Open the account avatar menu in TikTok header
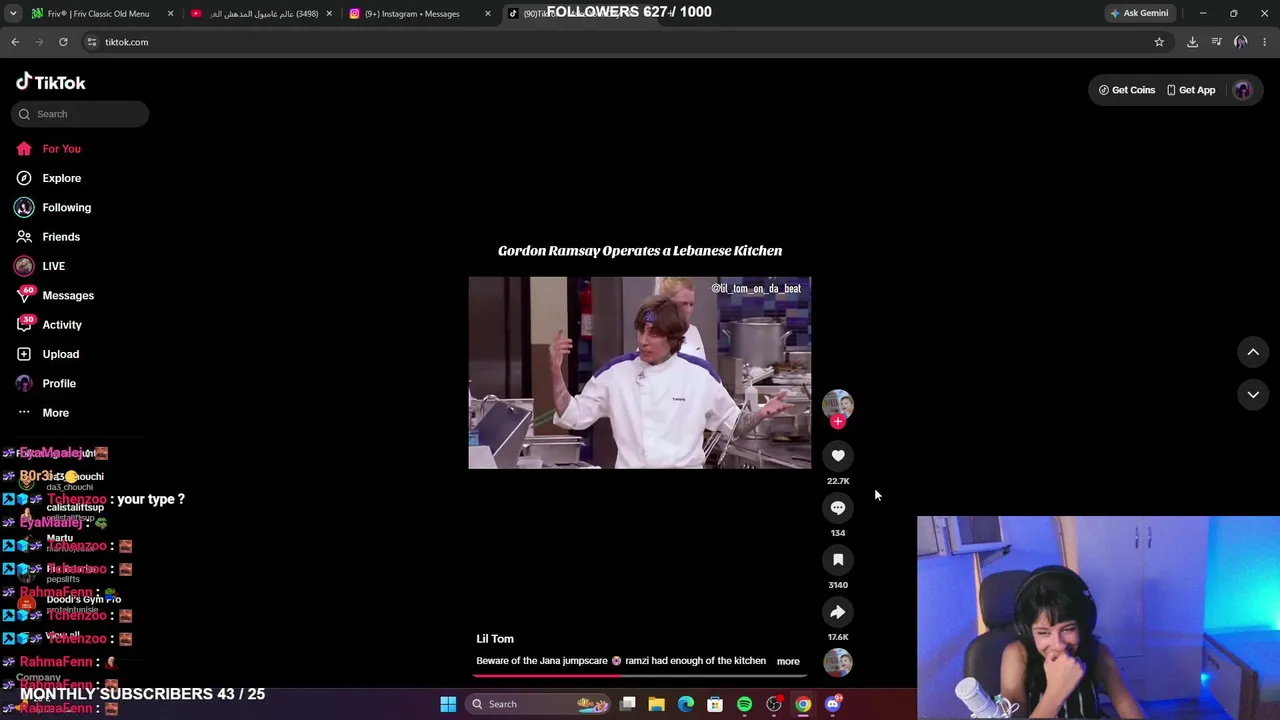The image size is (1280, 720). click(1242, 90)
